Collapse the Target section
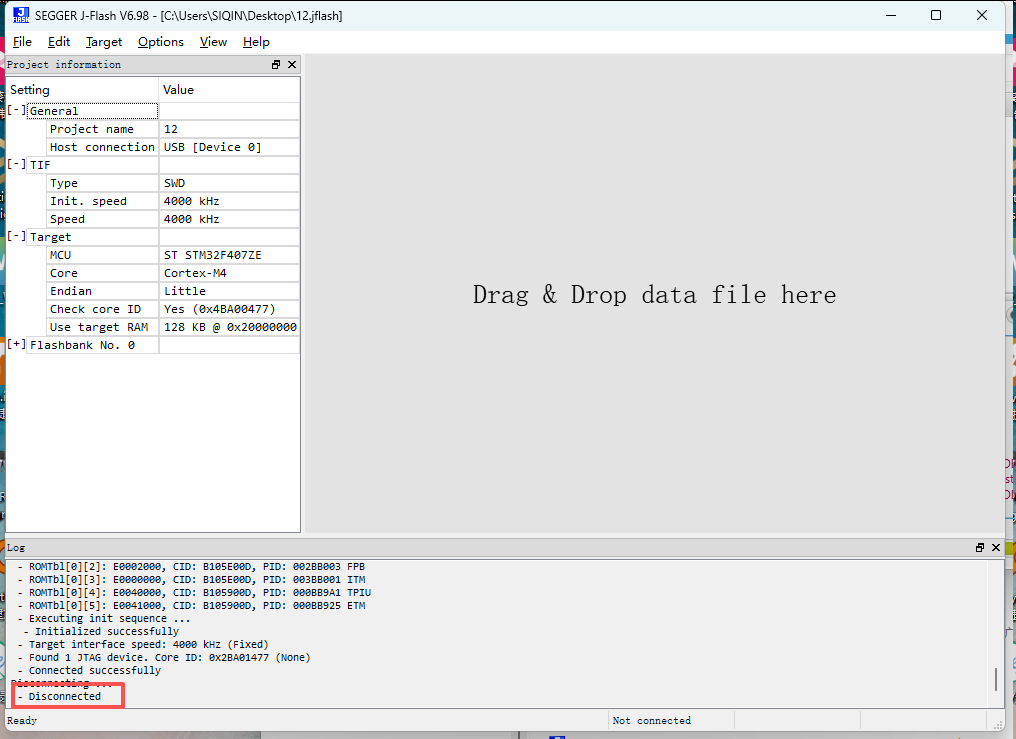This screenshot has height=739, width=1016. pos(17,236)
